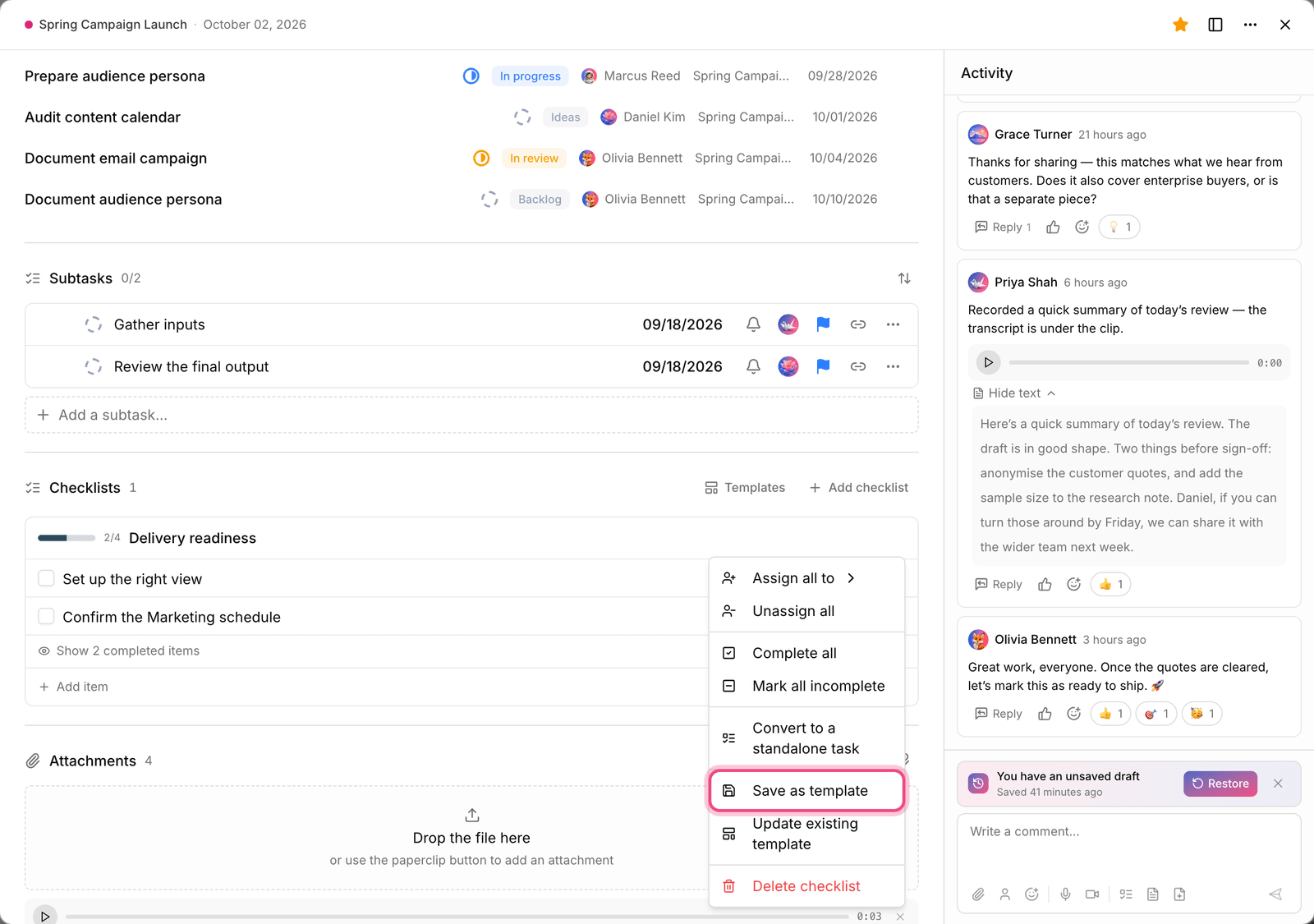The height and width of the screenshot is (924, 1314).
Task: Click the blue flag on Review the final output
Action: click(823, 366)
